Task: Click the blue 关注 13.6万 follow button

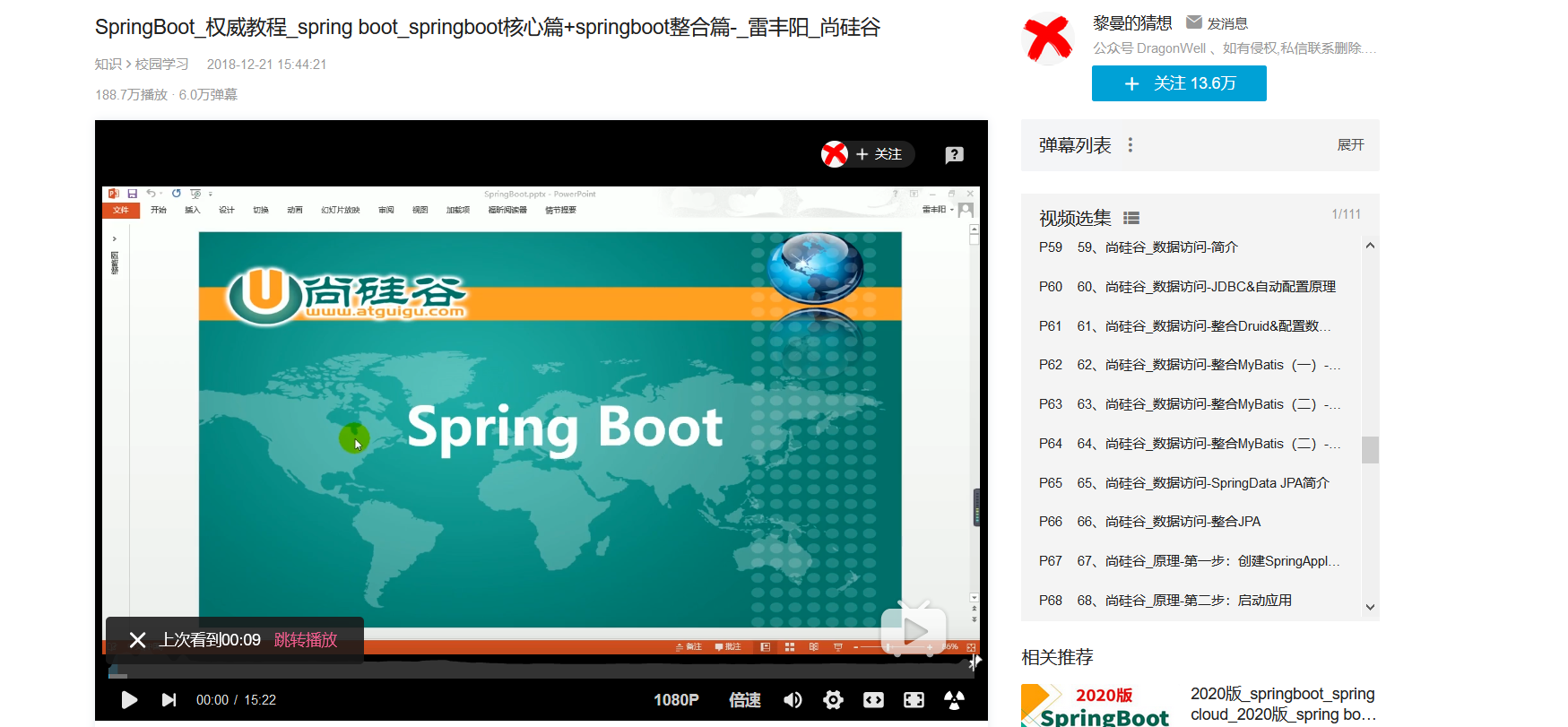Action: pyautogui.click(x=1179, y=83)
